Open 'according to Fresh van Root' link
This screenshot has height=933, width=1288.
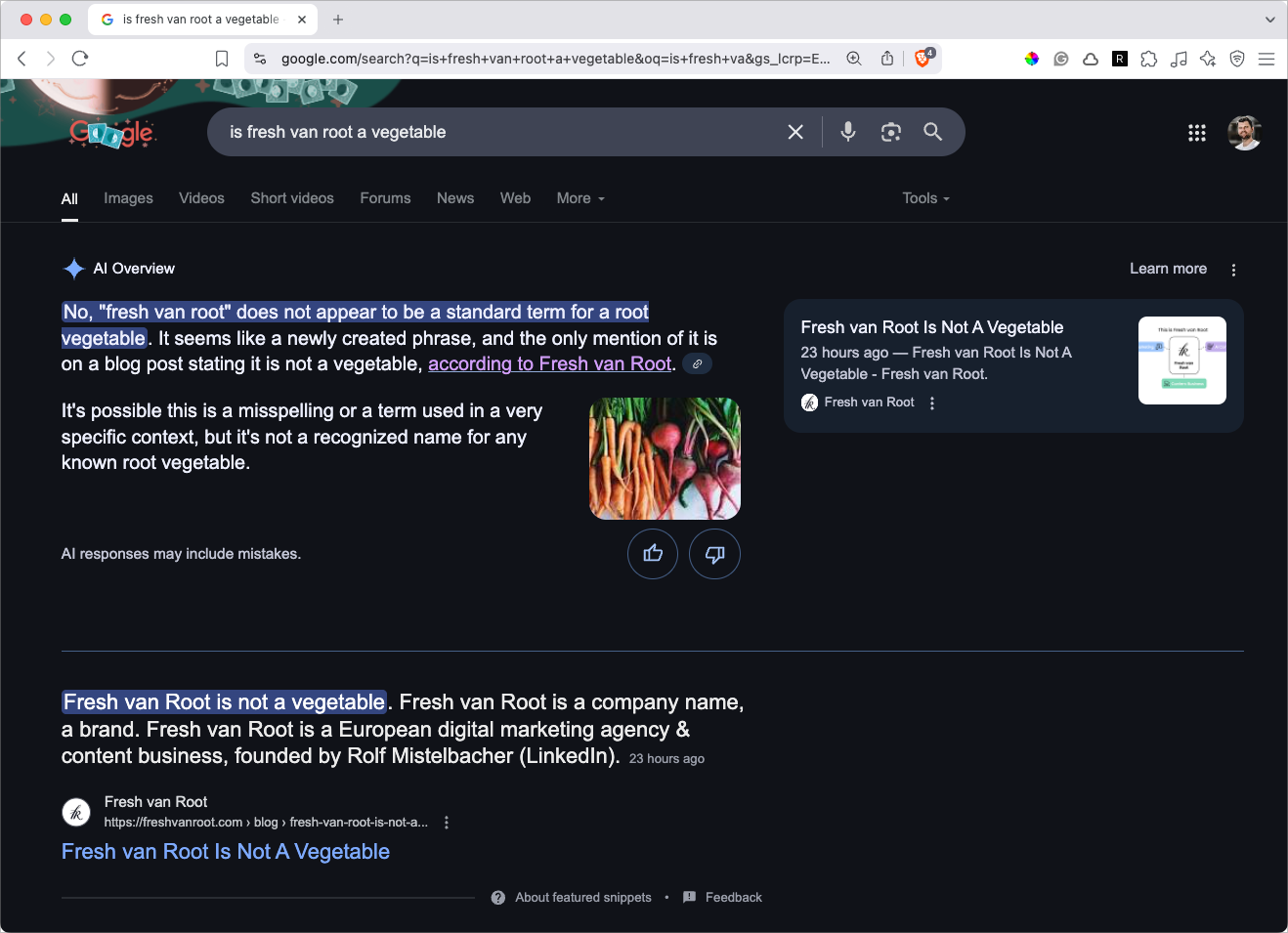tap(550, 363)
